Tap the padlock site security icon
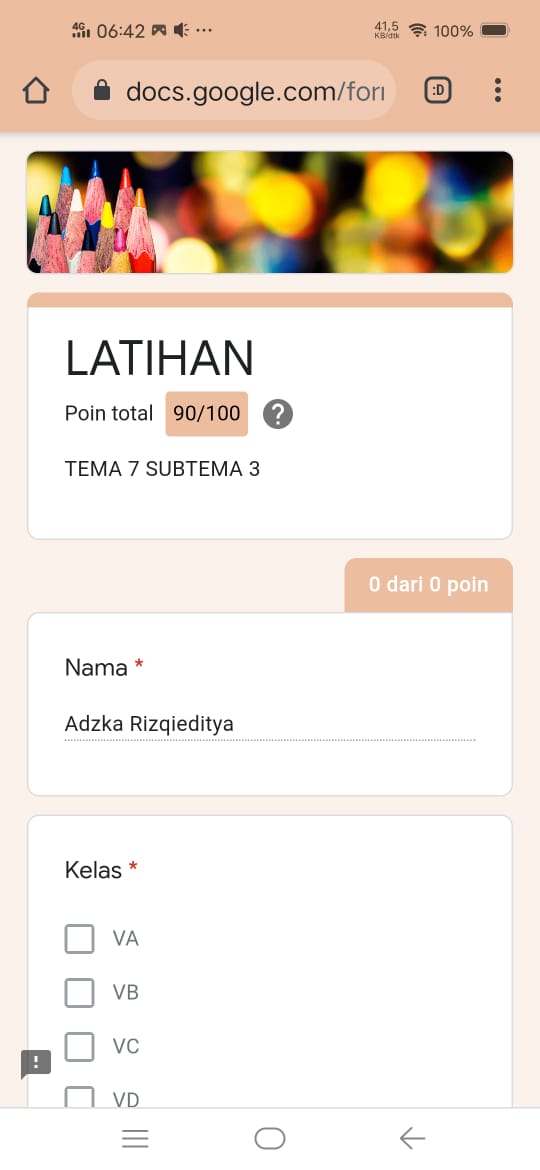The height and width of the screenshot is (1170, 540). pos(101,91)
